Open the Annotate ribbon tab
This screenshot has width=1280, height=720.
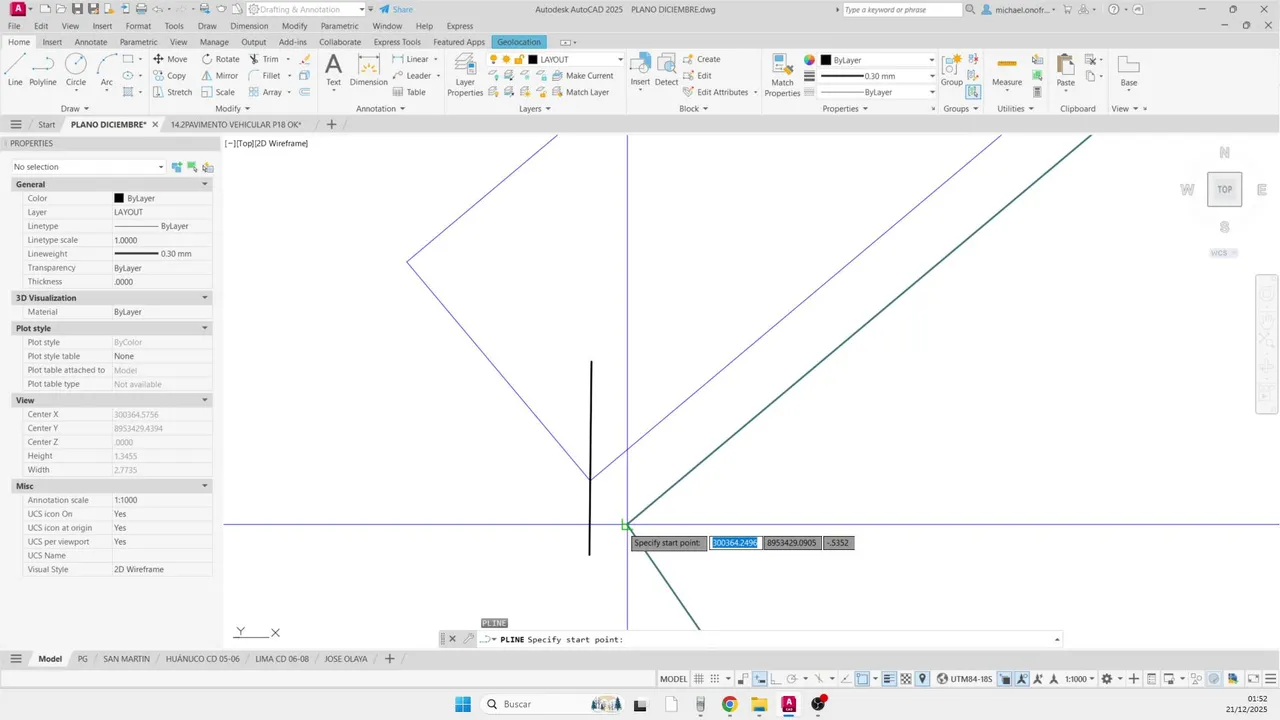point(91,42)
